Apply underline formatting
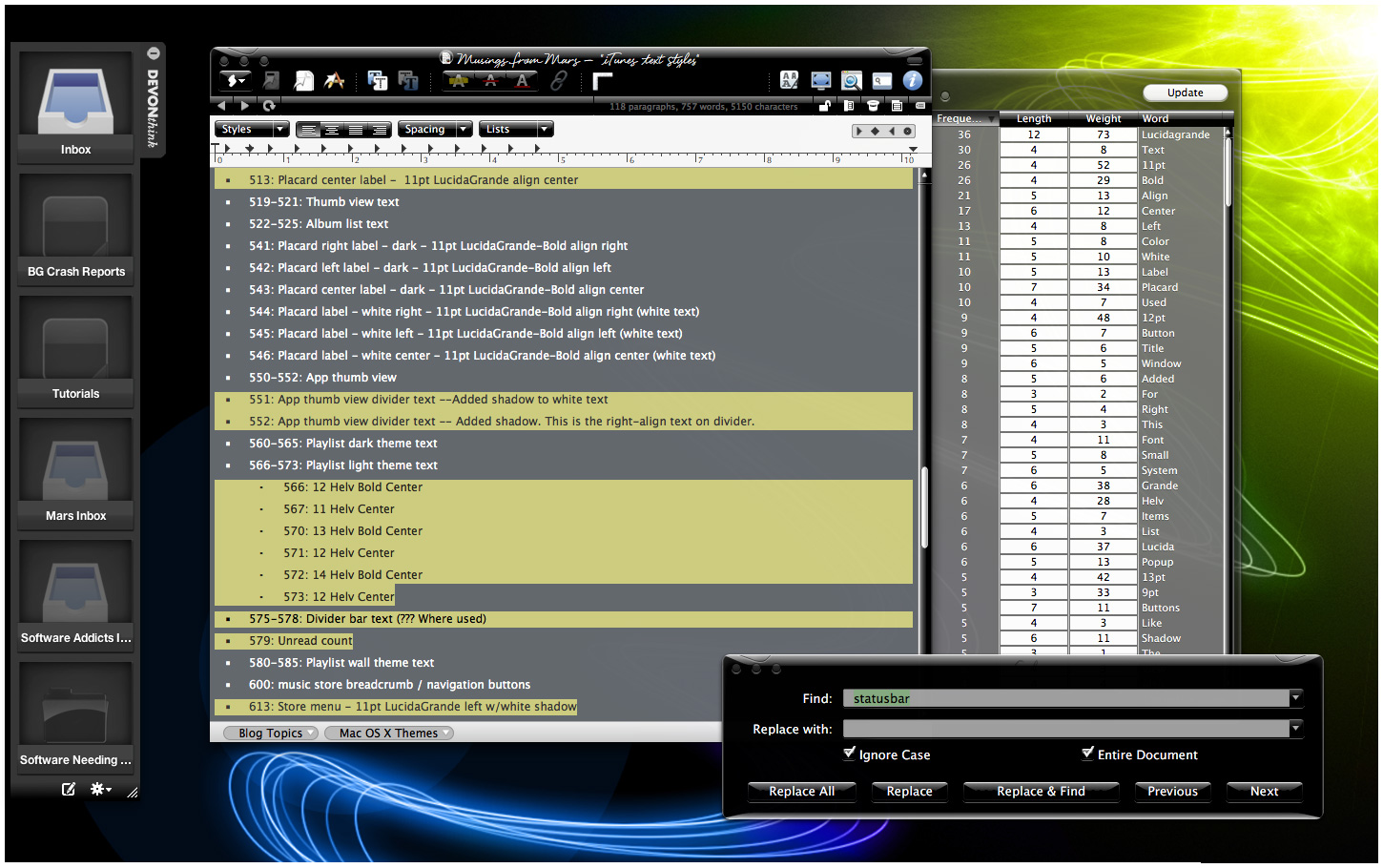This screenshot has width=1383, height=868. pos(523,81)
